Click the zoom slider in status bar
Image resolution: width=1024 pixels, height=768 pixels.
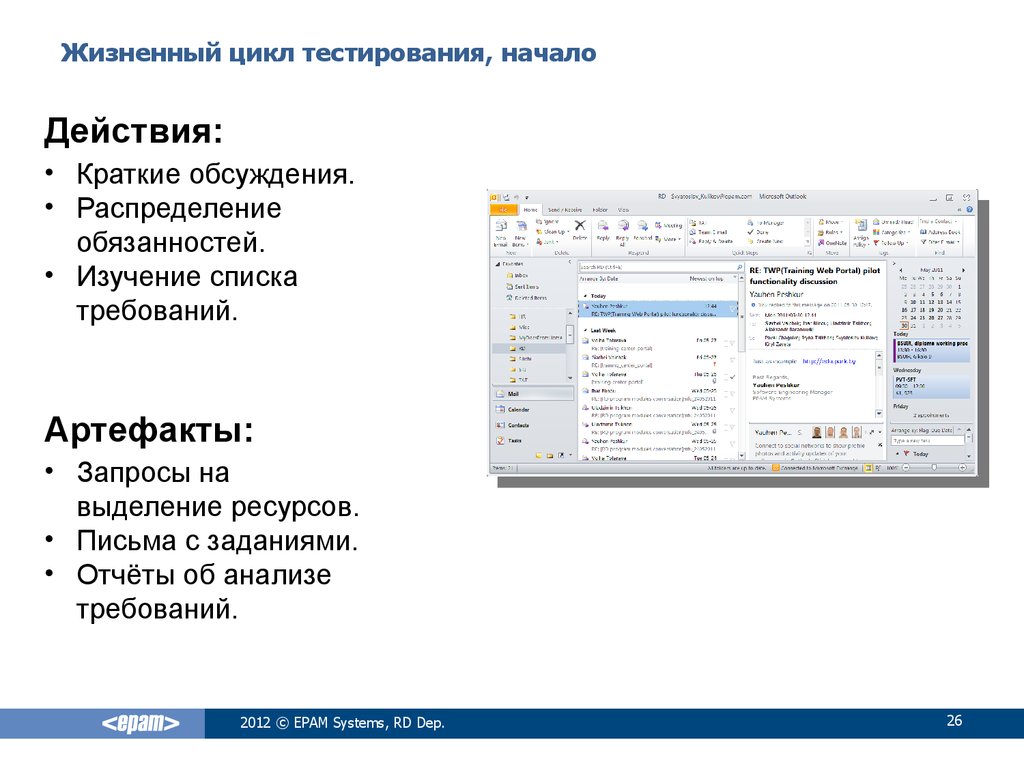point(934,467)
